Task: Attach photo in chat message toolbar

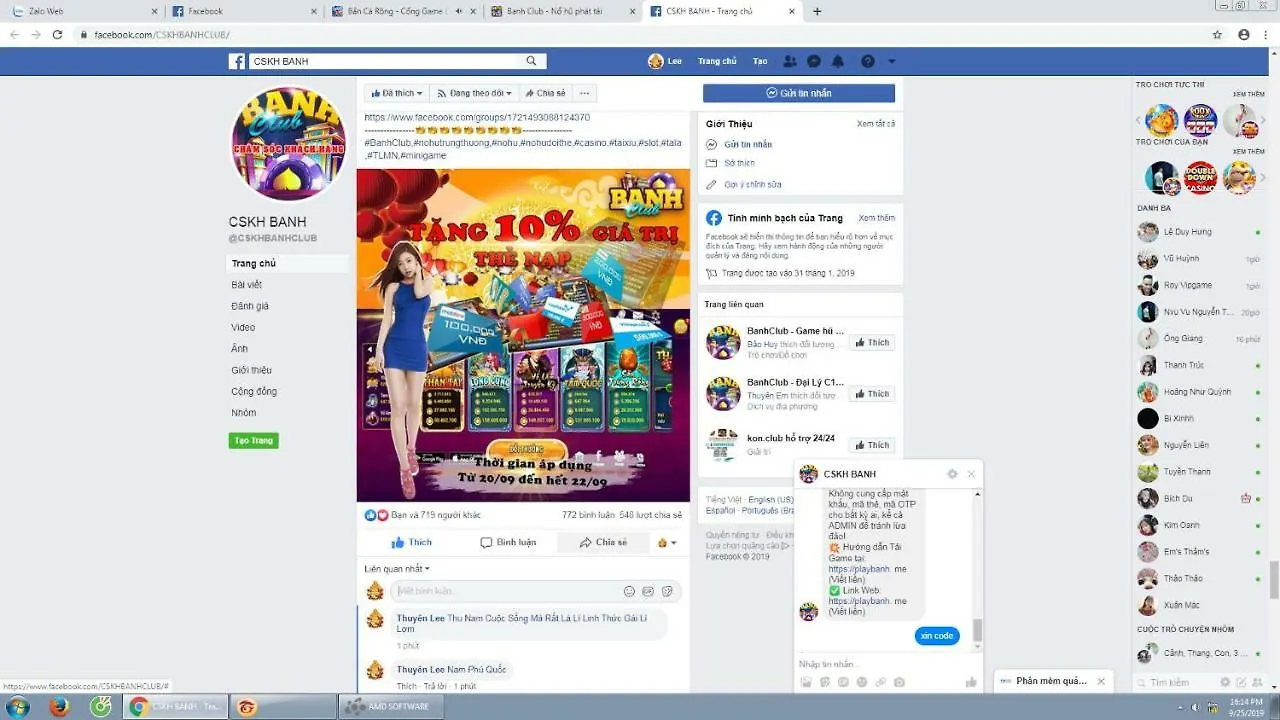Action: pos(806,682)
